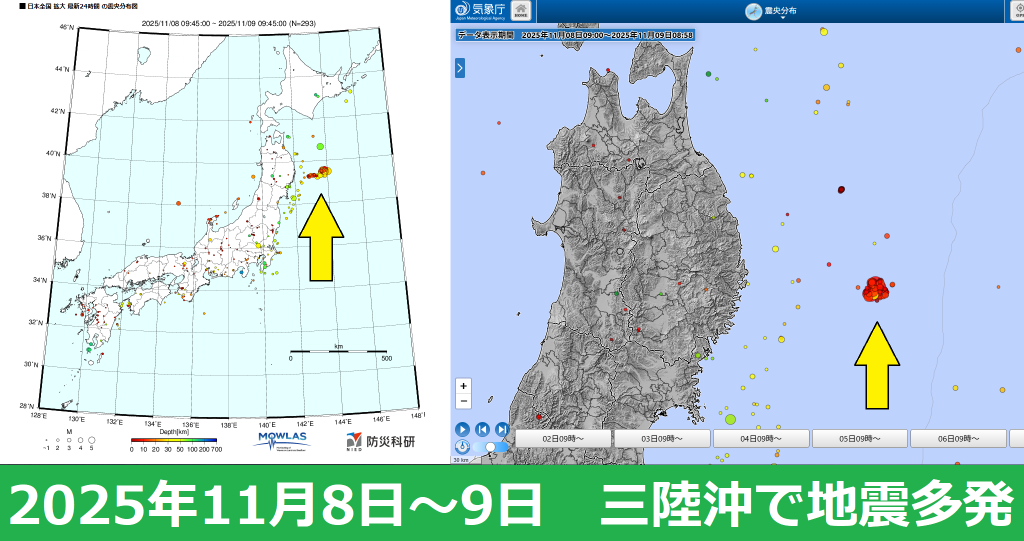Click the animation speed clock icon
The height and width of the screenshot is (541, 1024).
(462, 447)
